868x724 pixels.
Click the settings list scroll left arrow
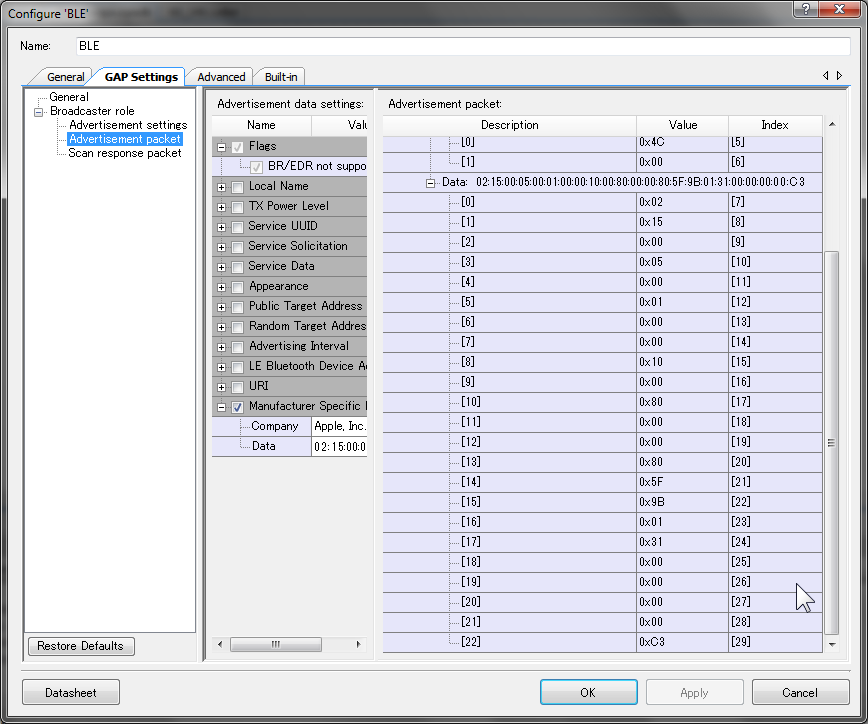point(220,644)
